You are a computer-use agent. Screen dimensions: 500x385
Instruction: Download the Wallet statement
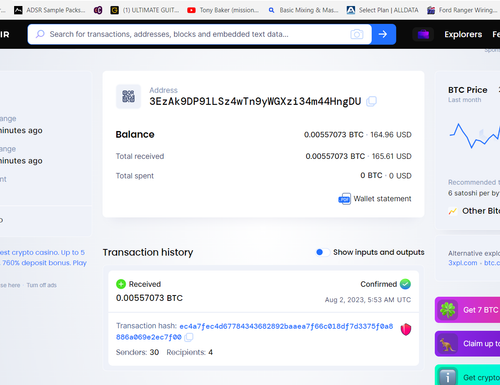coord(382,199)
